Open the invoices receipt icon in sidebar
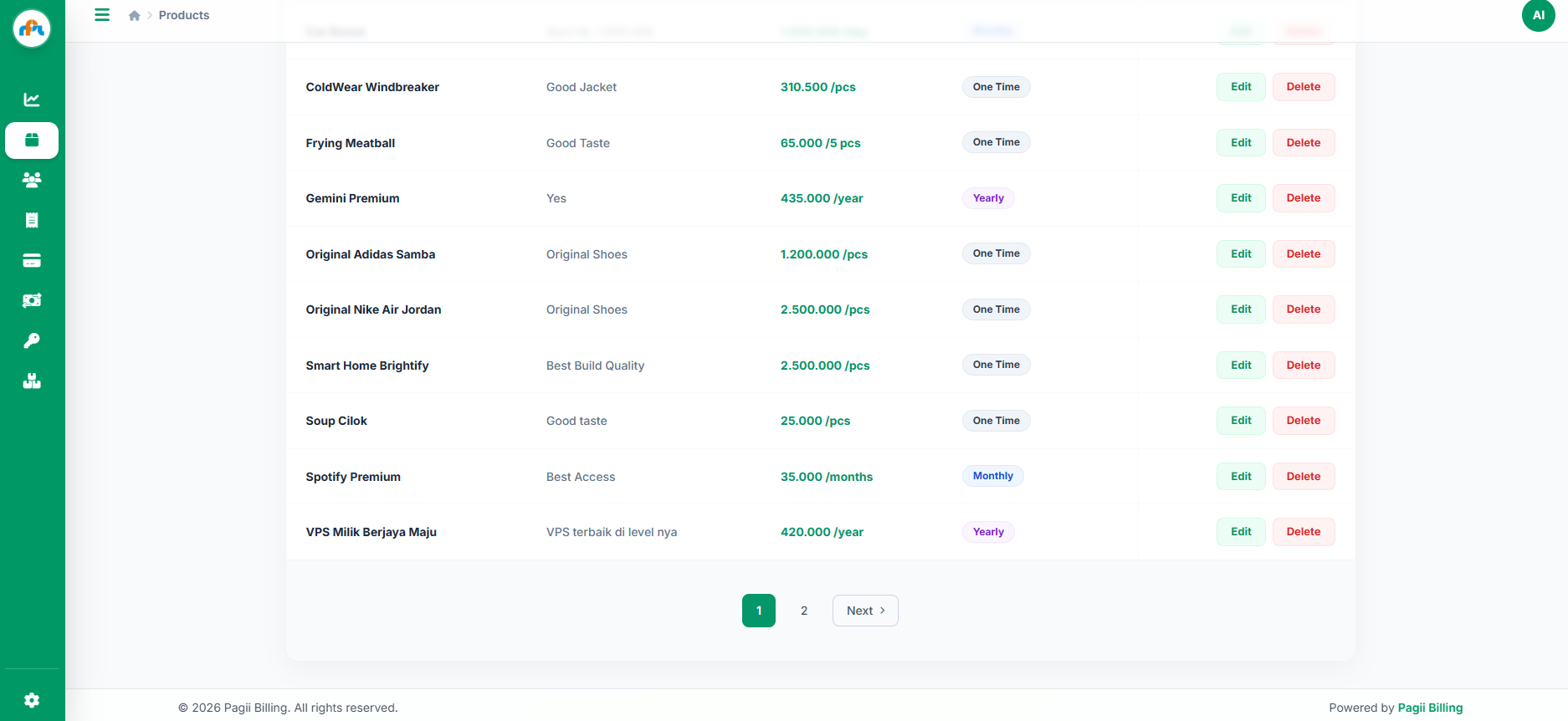This screenshot has width=1568, height=721. [x=32, y=220]
